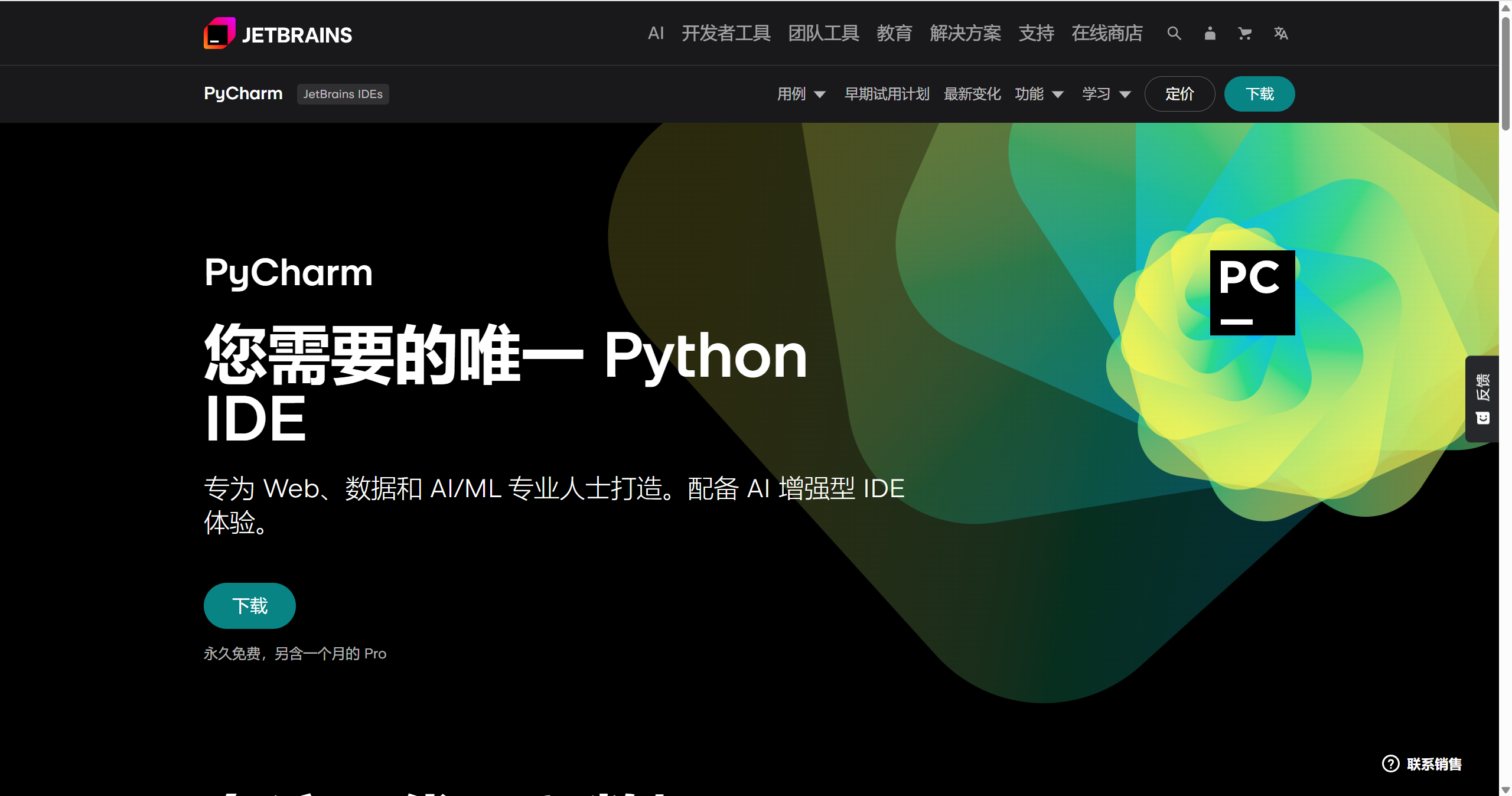Open the 早期试用计划 page
This screenshot has height=796, width=1512.
click(x=887, y=94)
